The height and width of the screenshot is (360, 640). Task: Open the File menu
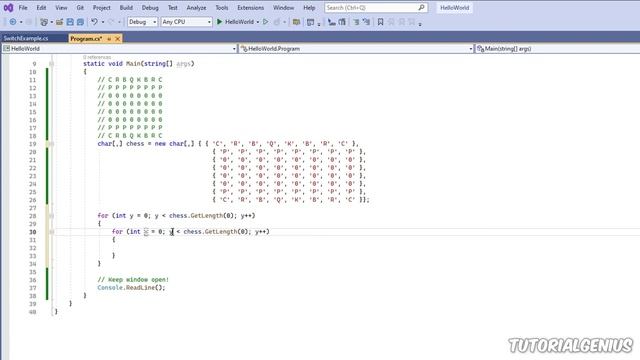tap(23, 8)
